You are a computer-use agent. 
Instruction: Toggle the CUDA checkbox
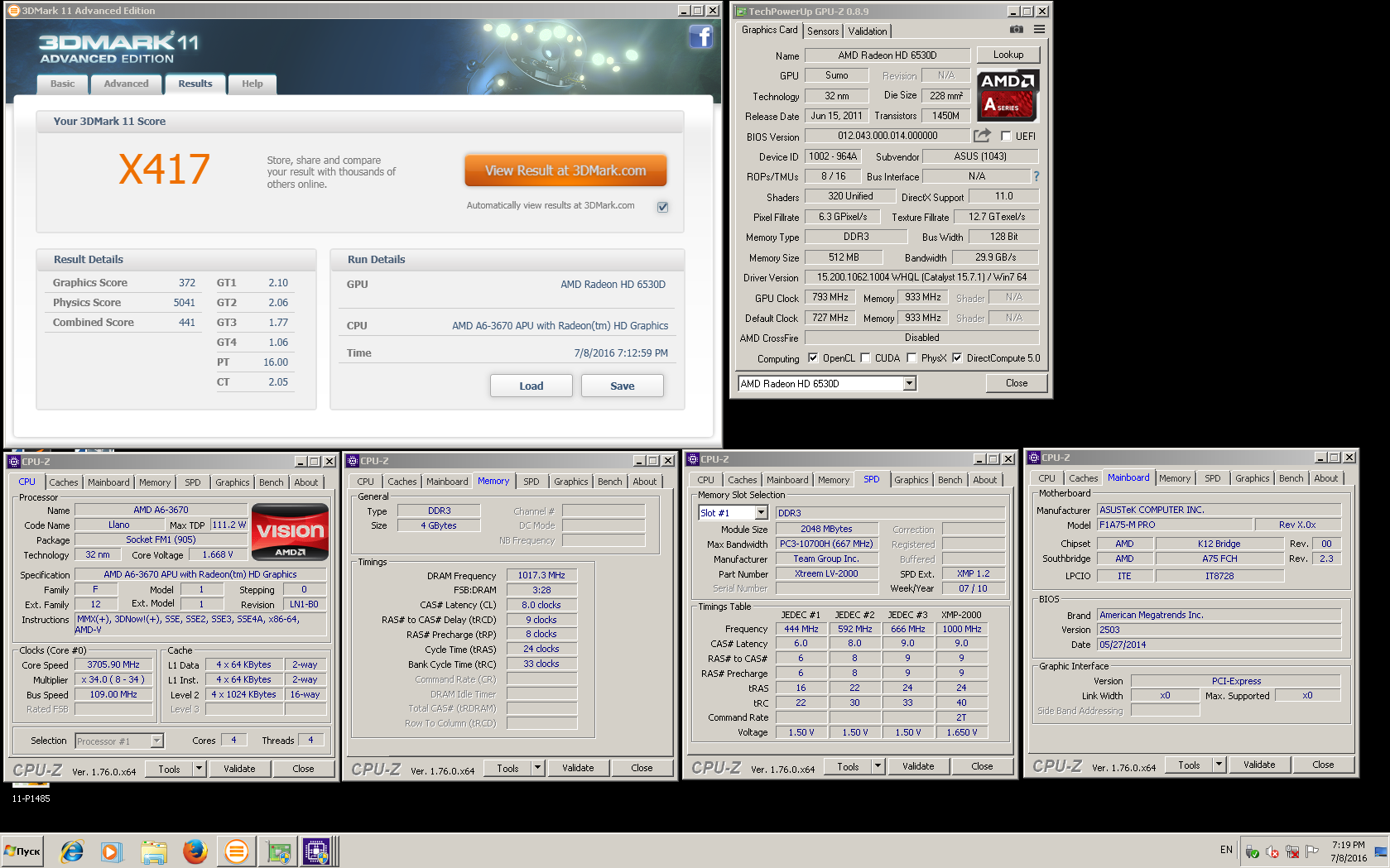point(865,358)
